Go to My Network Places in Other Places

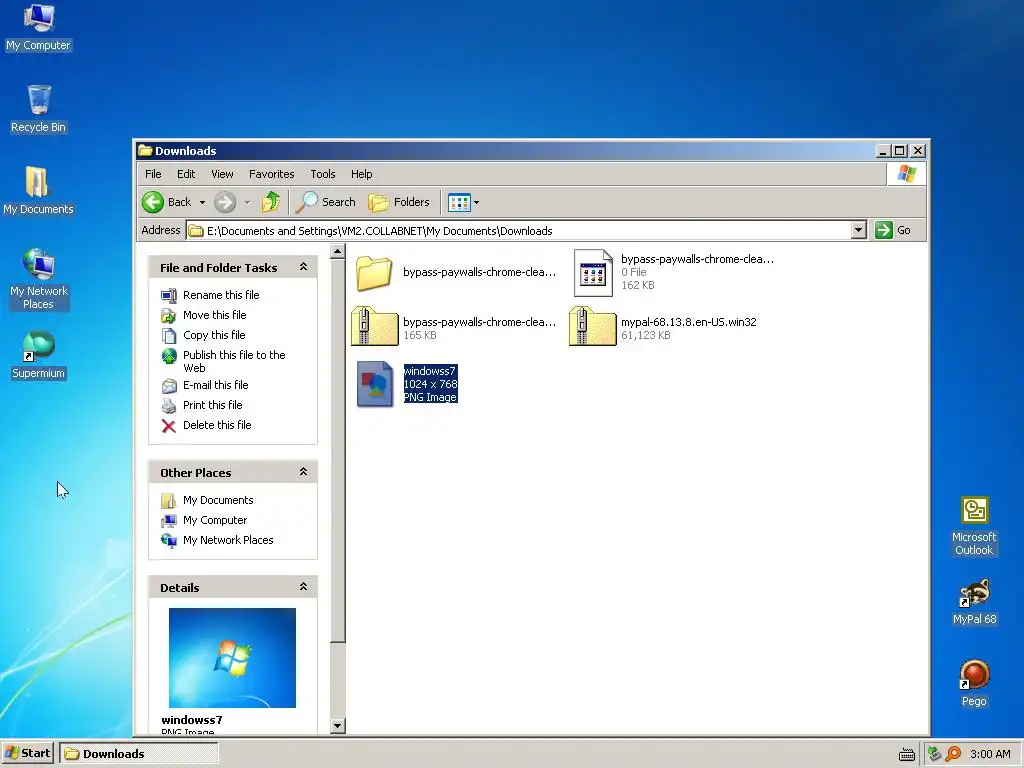228,540
